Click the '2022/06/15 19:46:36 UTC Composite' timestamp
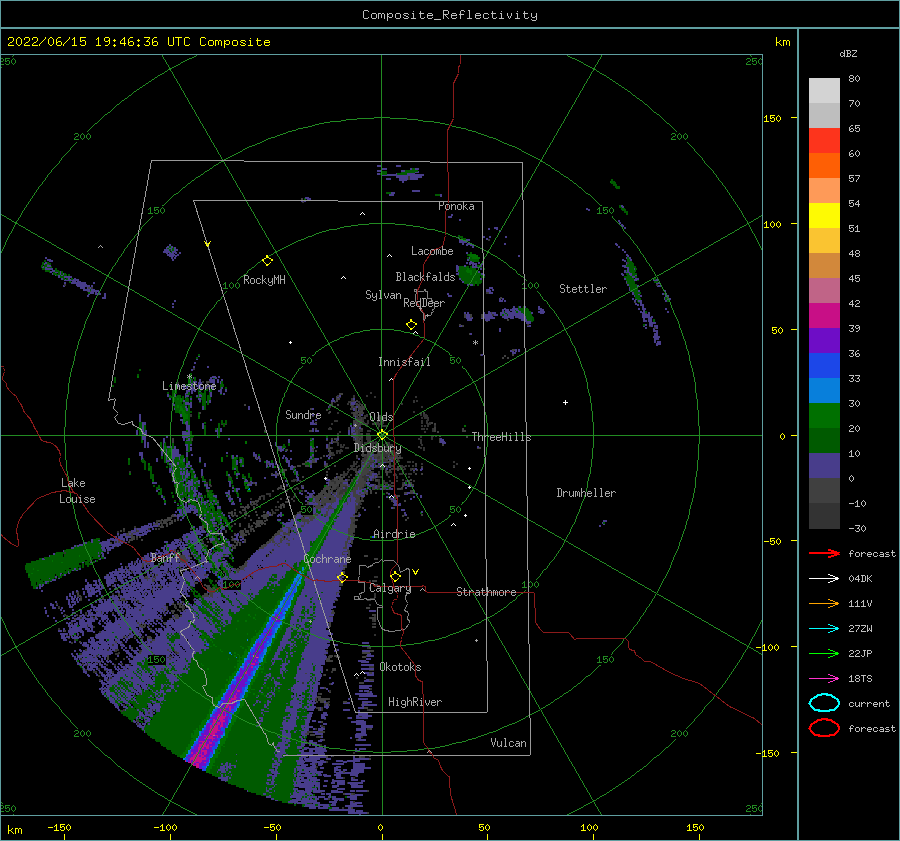Image resolution: width=900 pixels, height=841 pixels. [138, 41]
